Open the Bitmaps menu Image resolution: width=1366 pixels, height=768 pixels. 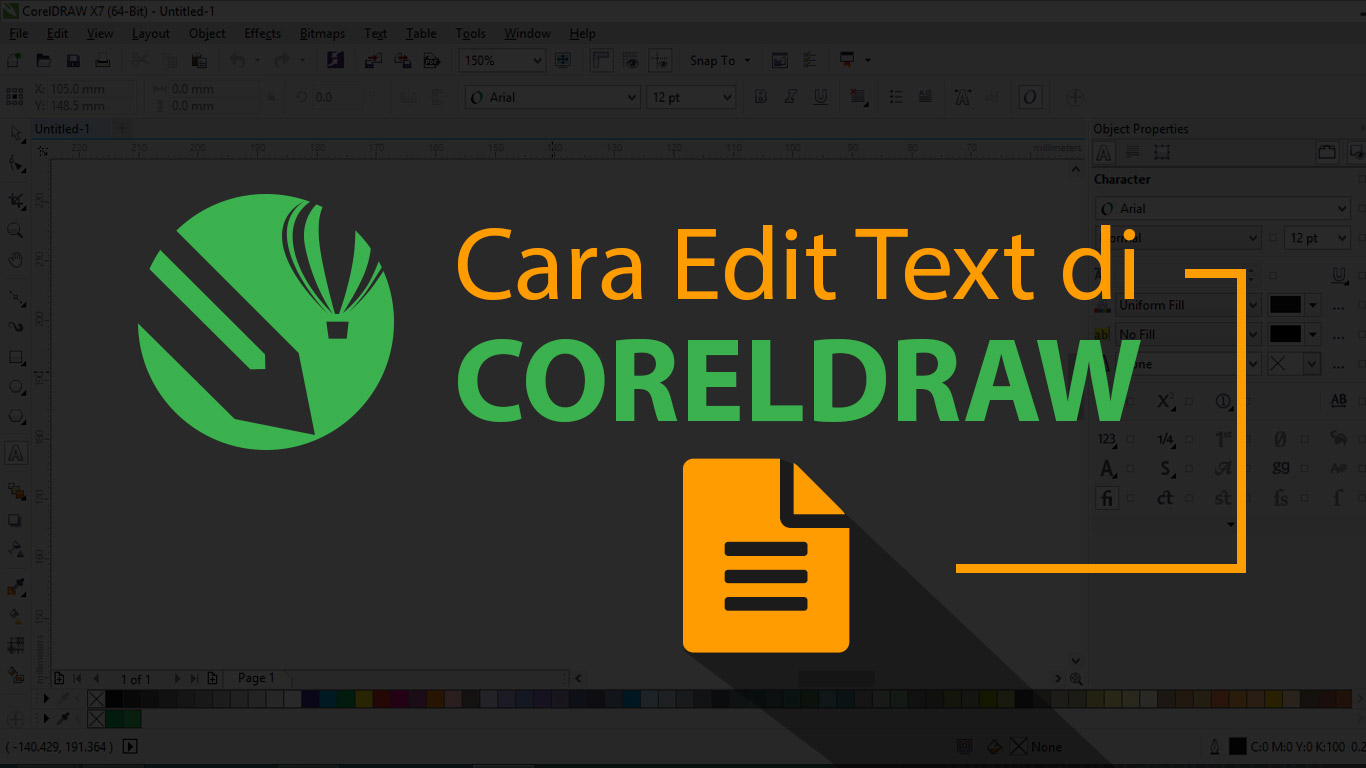(322, 33)
